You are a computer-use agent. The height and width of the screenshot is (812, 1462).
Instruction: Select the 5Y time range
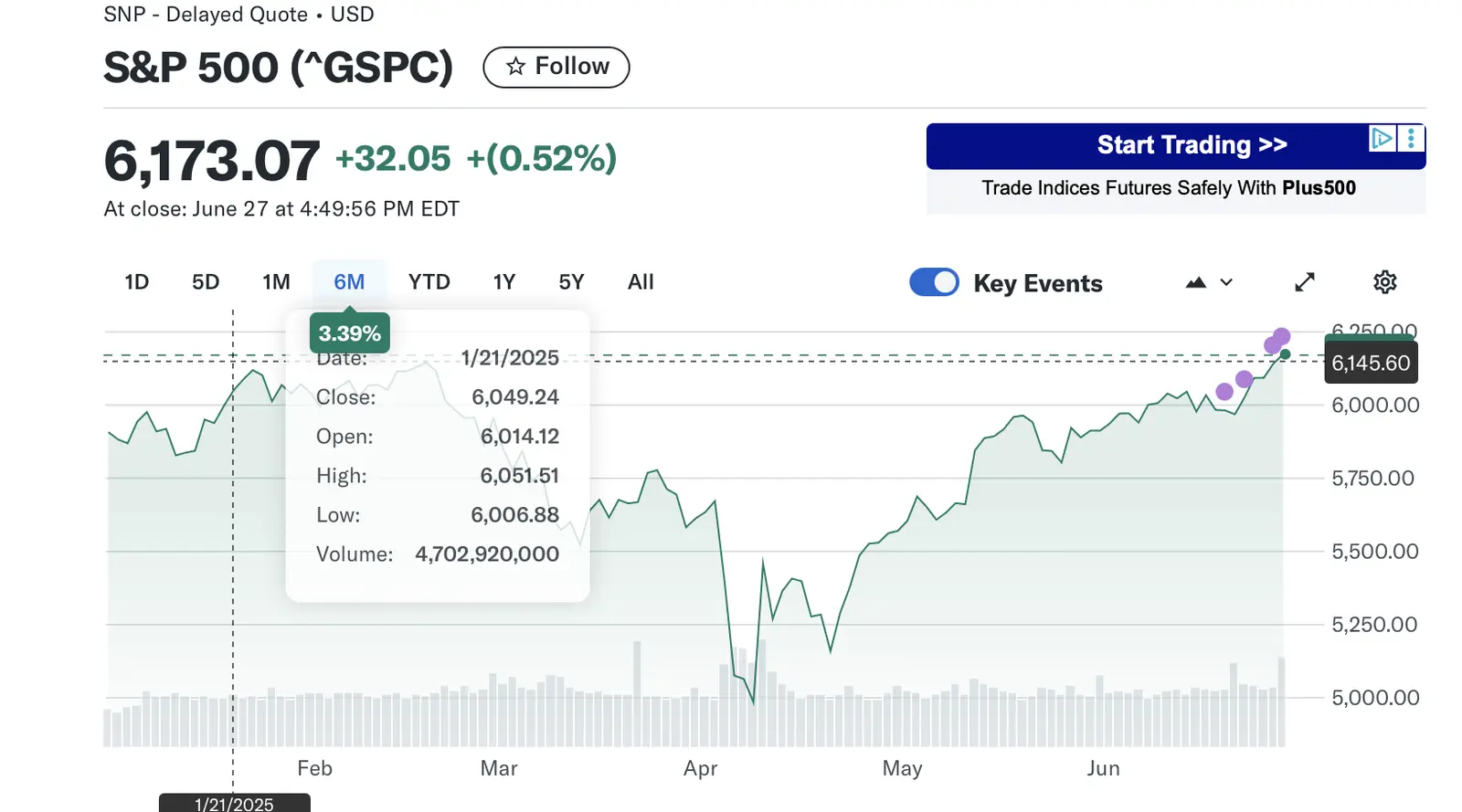[571, 282]
